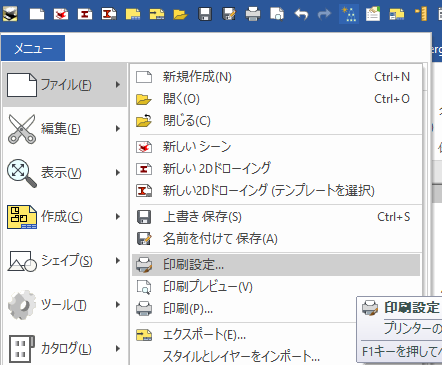Screen dimensions: 442x365
Task: Click the ruler measurement toolbar icon
Action: (421, 14)
